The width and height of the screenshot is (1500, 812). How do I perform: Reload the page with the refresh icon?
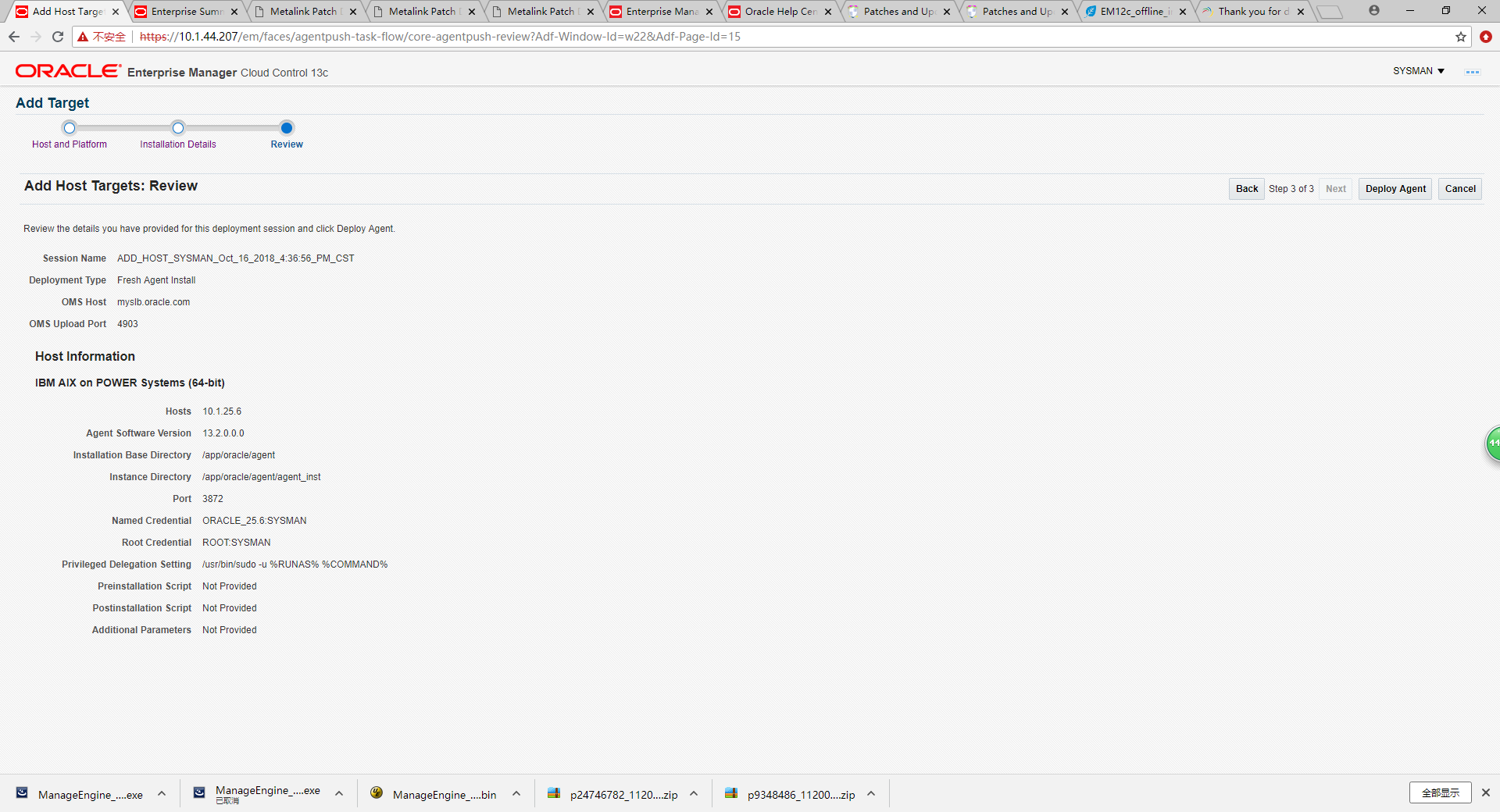(x=58, y=37)
